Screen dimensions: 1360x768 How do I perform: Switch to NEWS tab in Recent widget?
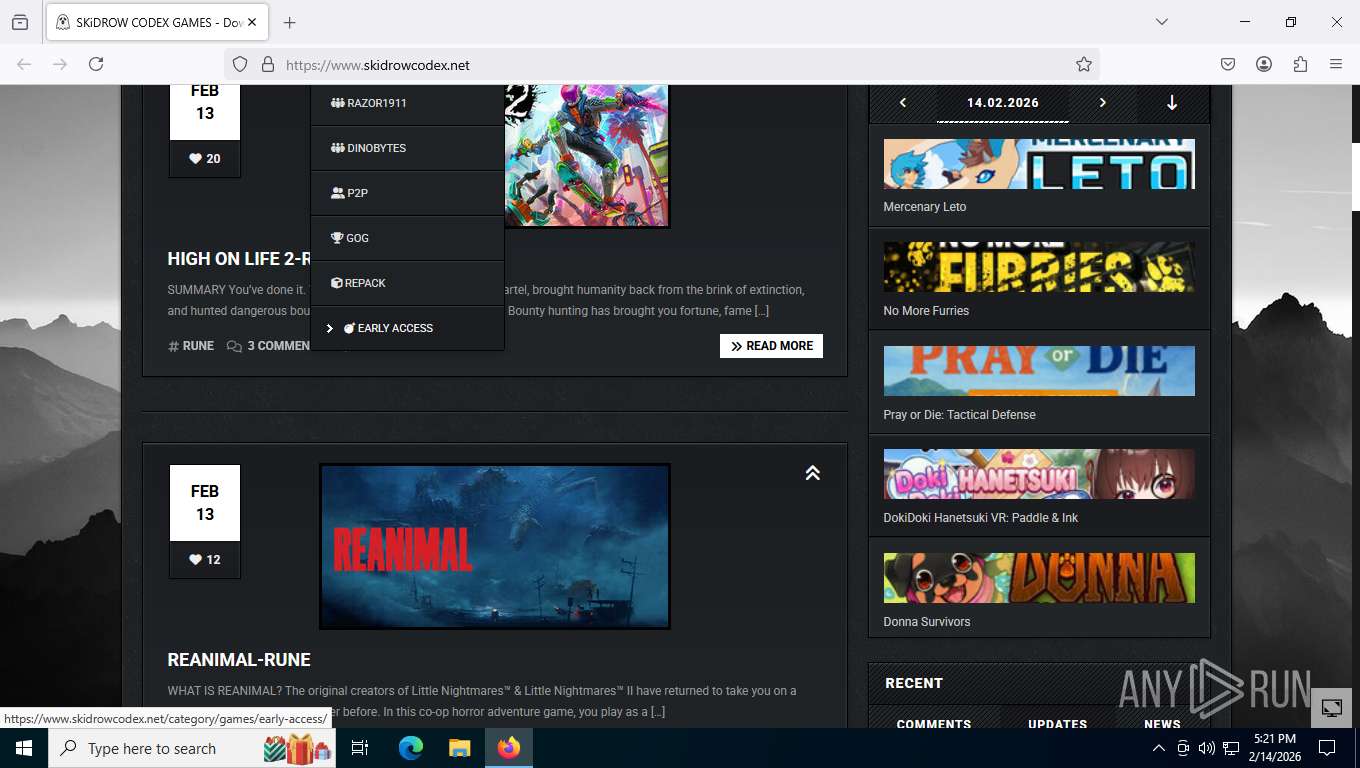(x=1162, y=724)
